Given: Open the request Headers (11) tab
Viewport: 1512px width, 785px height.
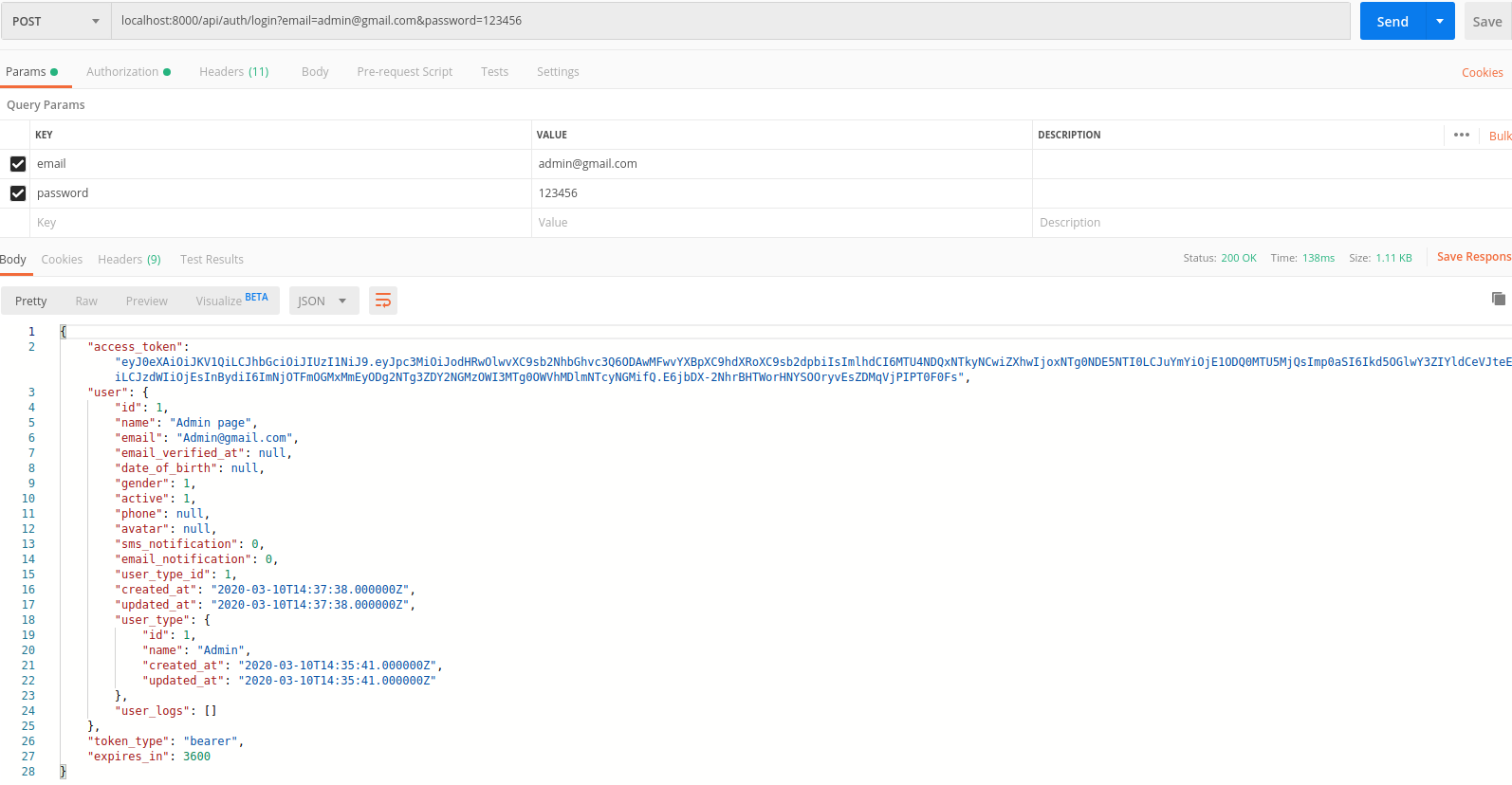Looking at the screenshot, I should [x=234, y=72].
